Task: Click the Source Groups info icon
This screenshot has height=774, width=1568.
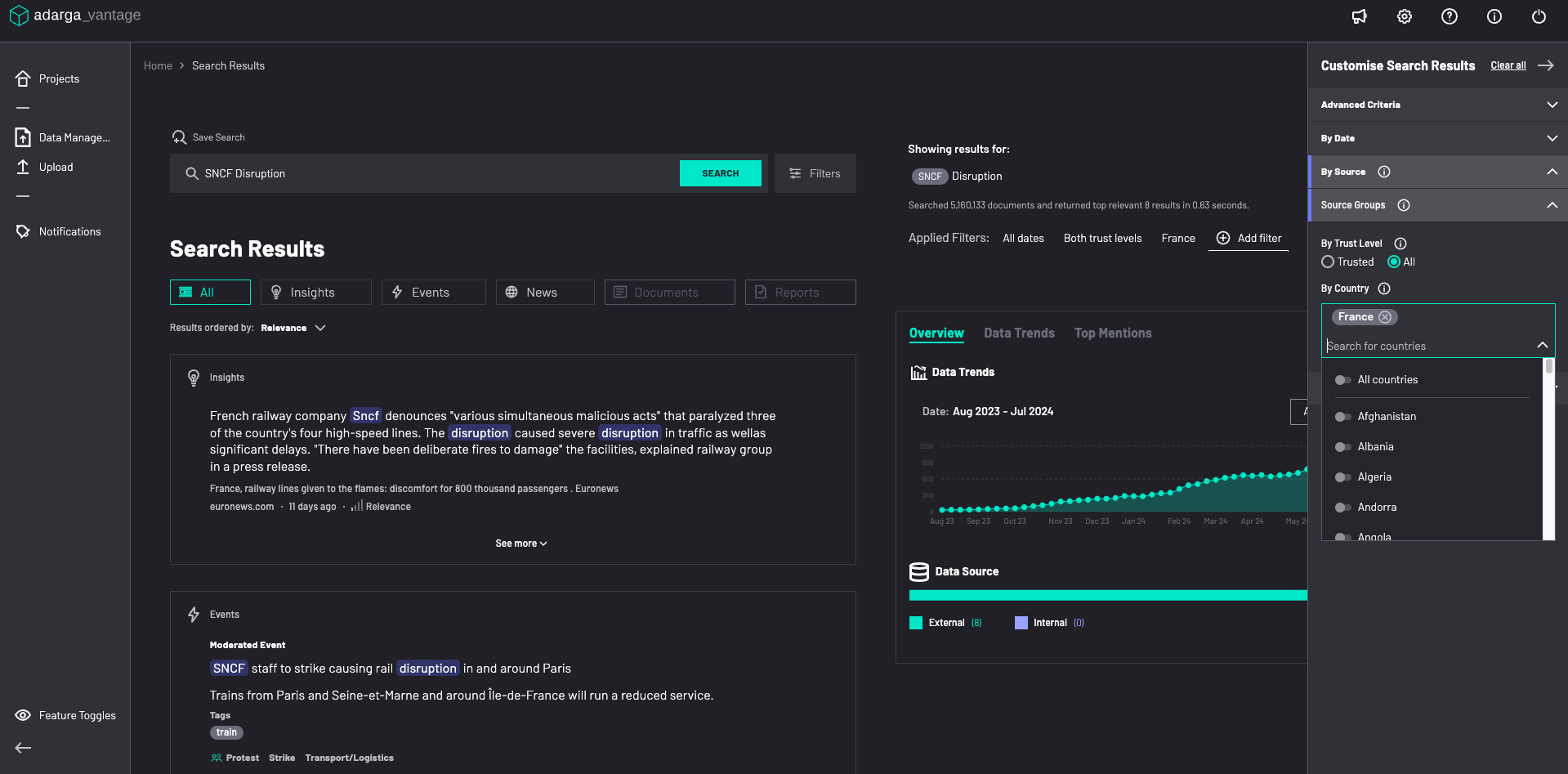Action: (x=1404, y=205)
